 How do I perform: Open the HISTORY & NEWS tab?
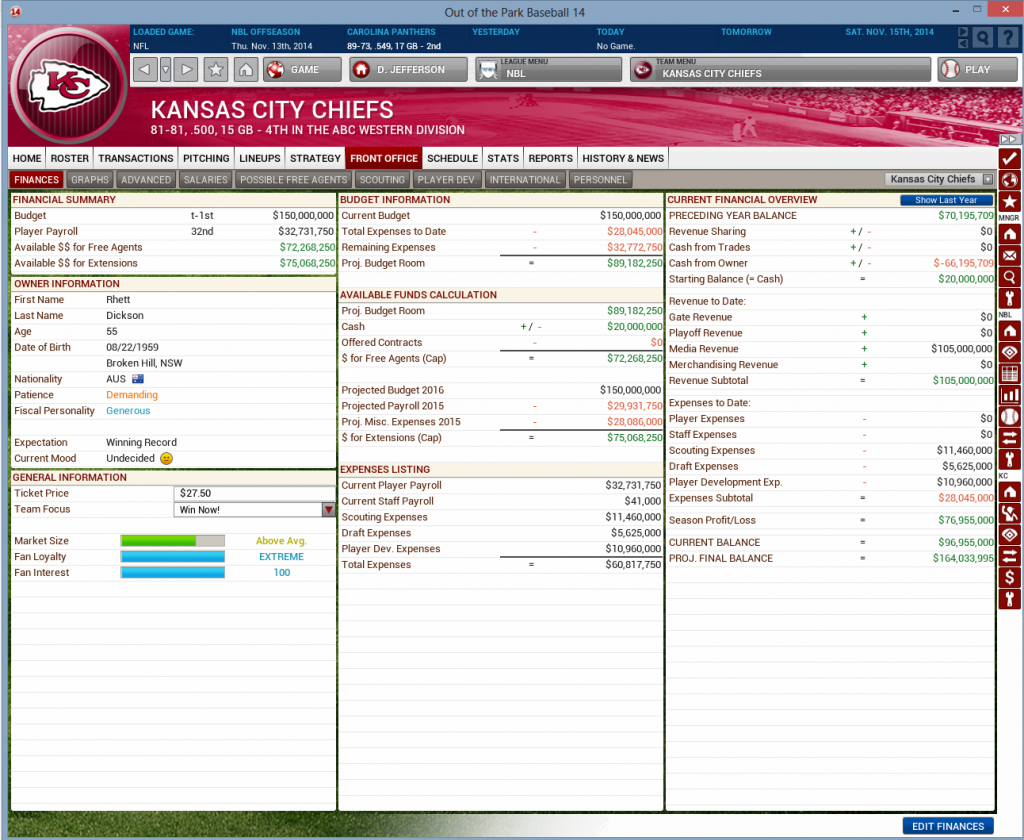click(623, 158)
